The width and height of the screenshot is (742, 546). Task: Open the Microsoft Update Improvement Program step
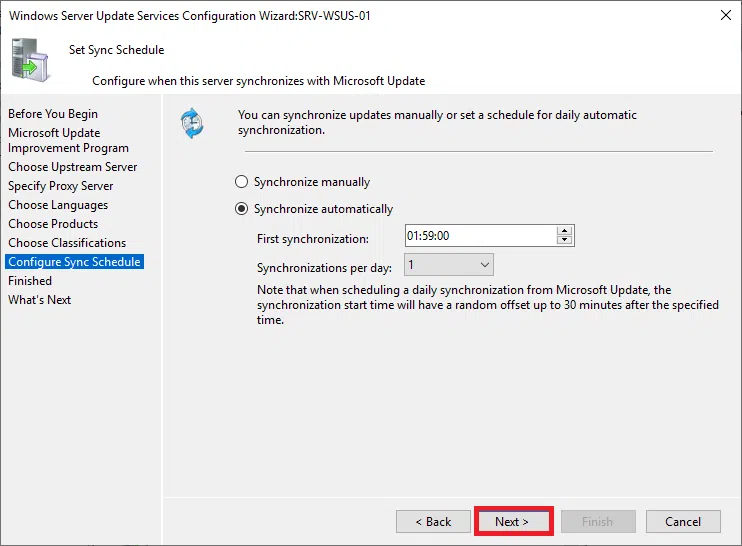click(68, 140)
